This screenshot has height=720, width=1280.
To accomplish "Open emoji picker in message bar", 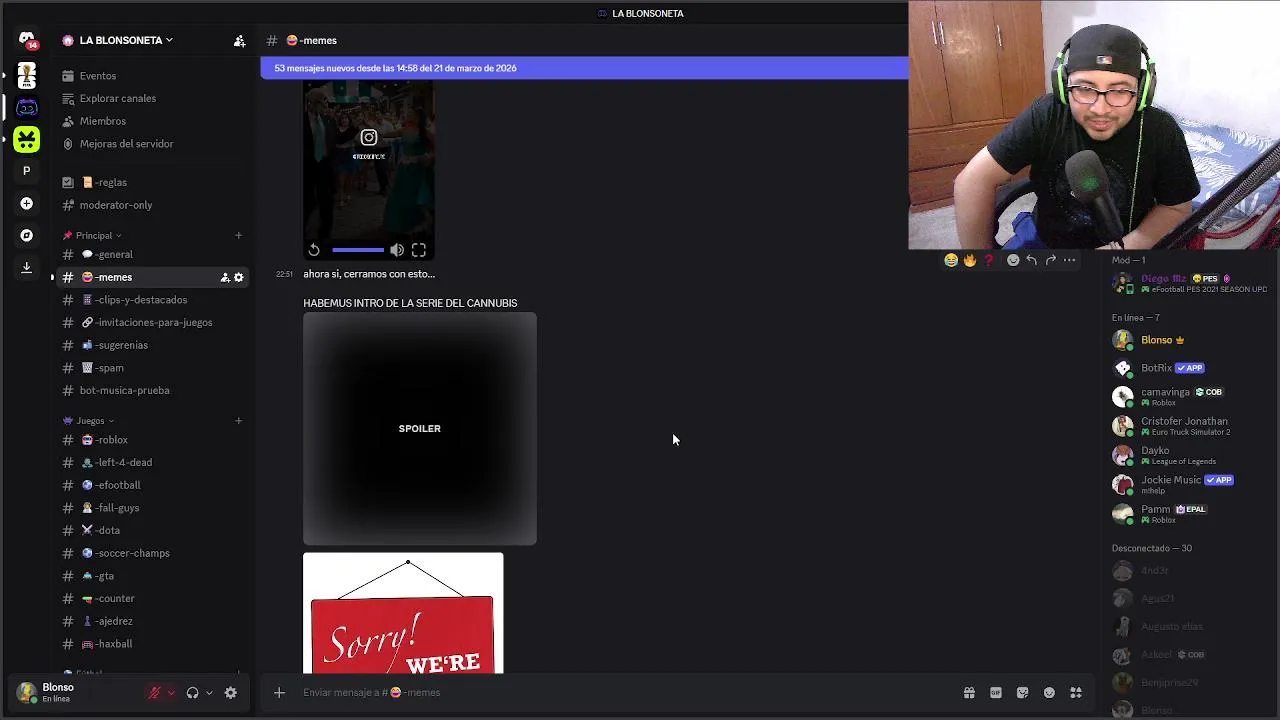I will point(1049,692).
